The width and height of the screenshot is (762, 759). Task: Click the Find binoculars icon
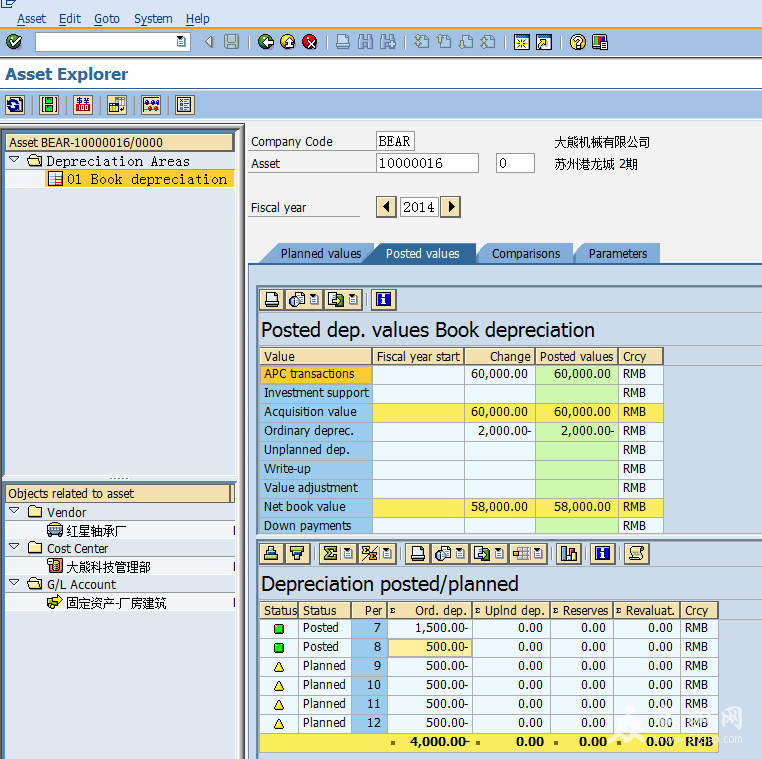tap(365, 42)
